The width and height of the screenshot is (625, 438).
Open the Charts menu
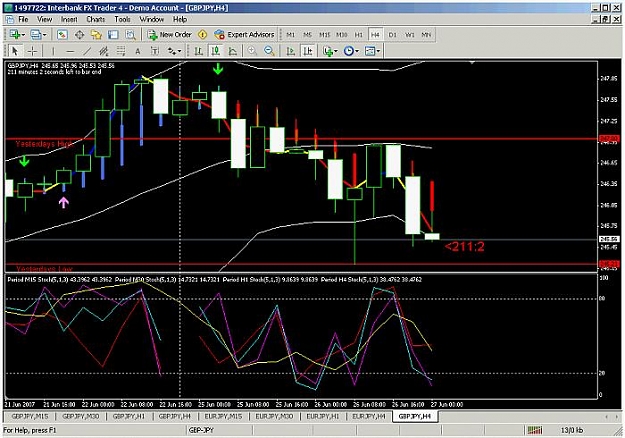(x=96, y=19)
